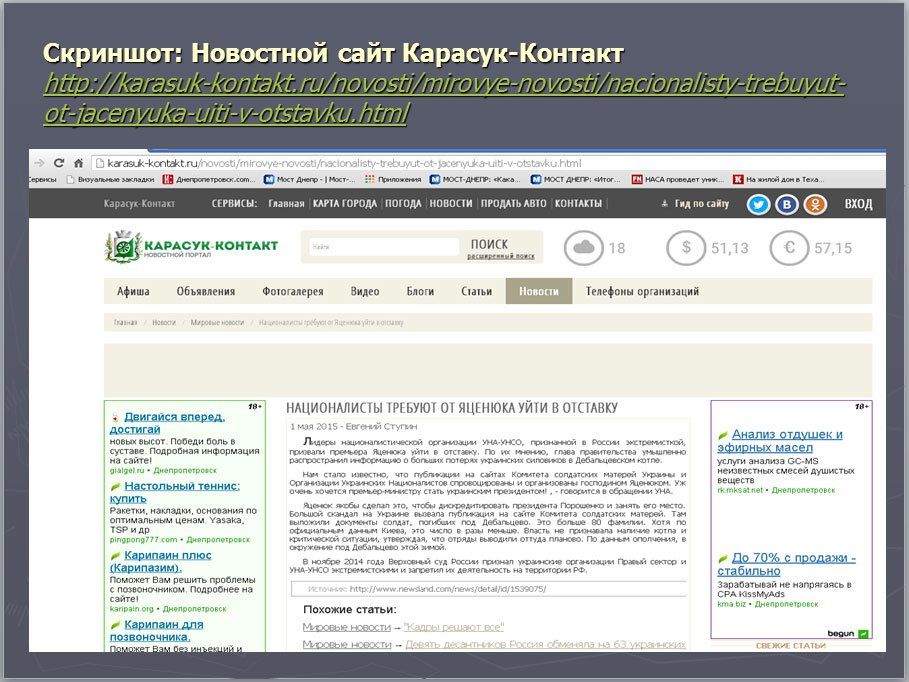
Task: Open the Гид по сайту dropdown
Action: tap(700, 204)
